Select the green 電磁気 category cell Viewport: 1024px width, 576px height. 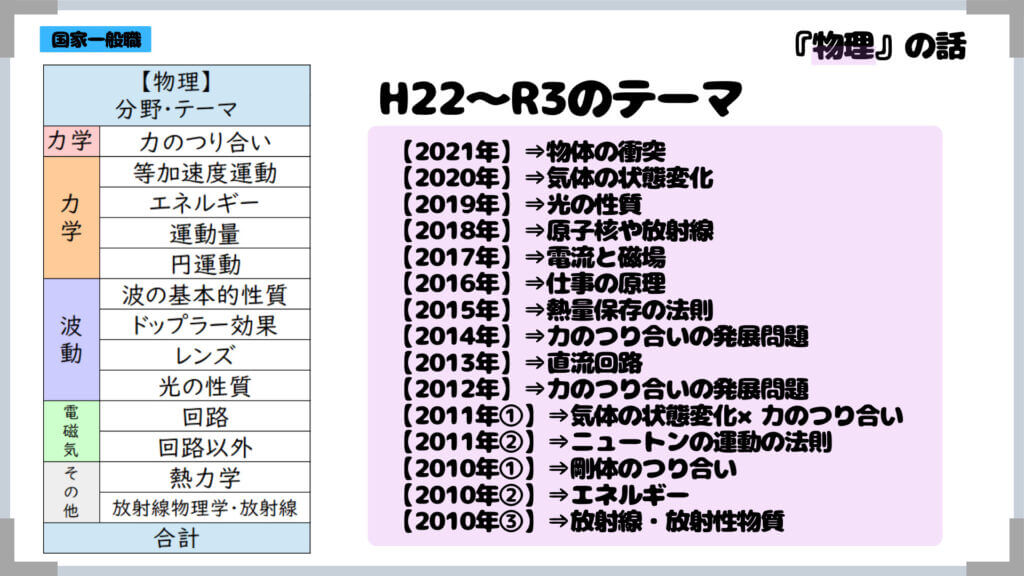pyautogui.click(x=72, y=431)
